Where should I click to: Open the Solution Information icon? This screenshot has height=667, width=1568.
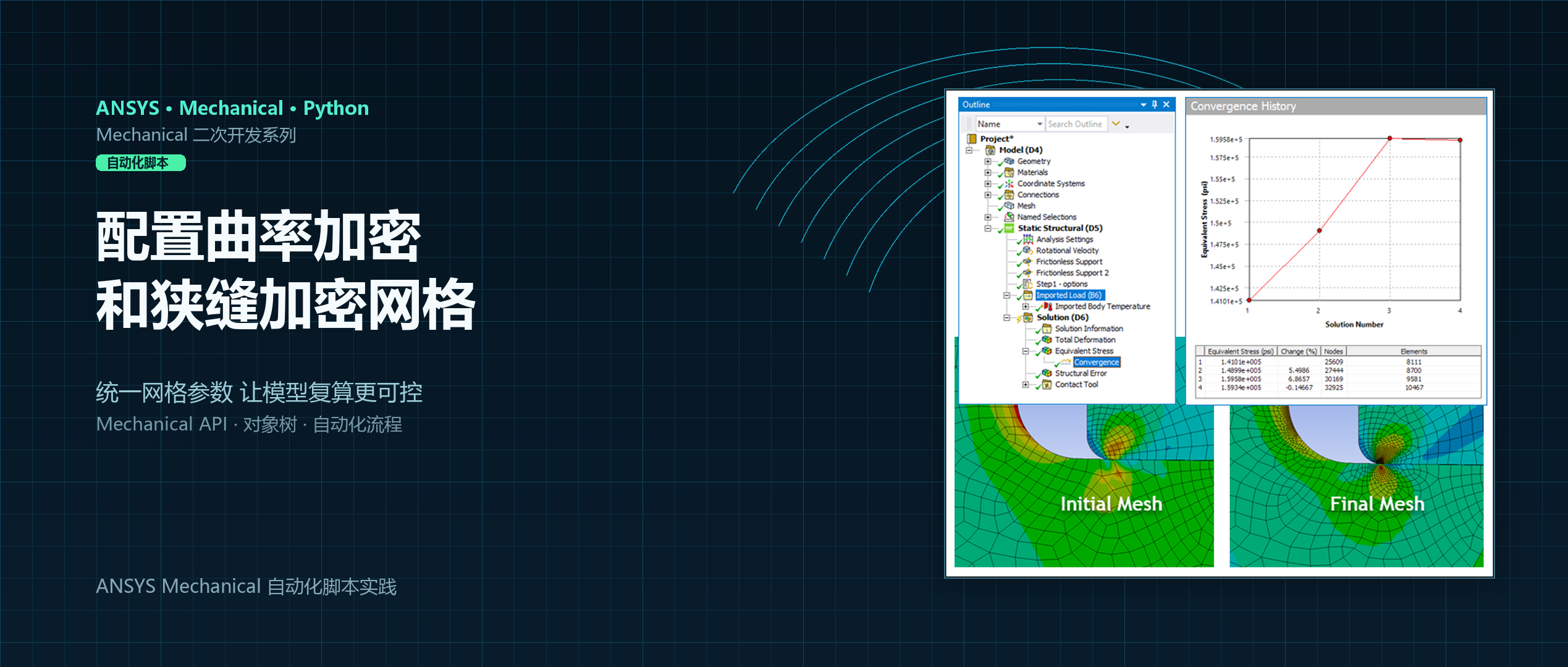[1047, 329]
